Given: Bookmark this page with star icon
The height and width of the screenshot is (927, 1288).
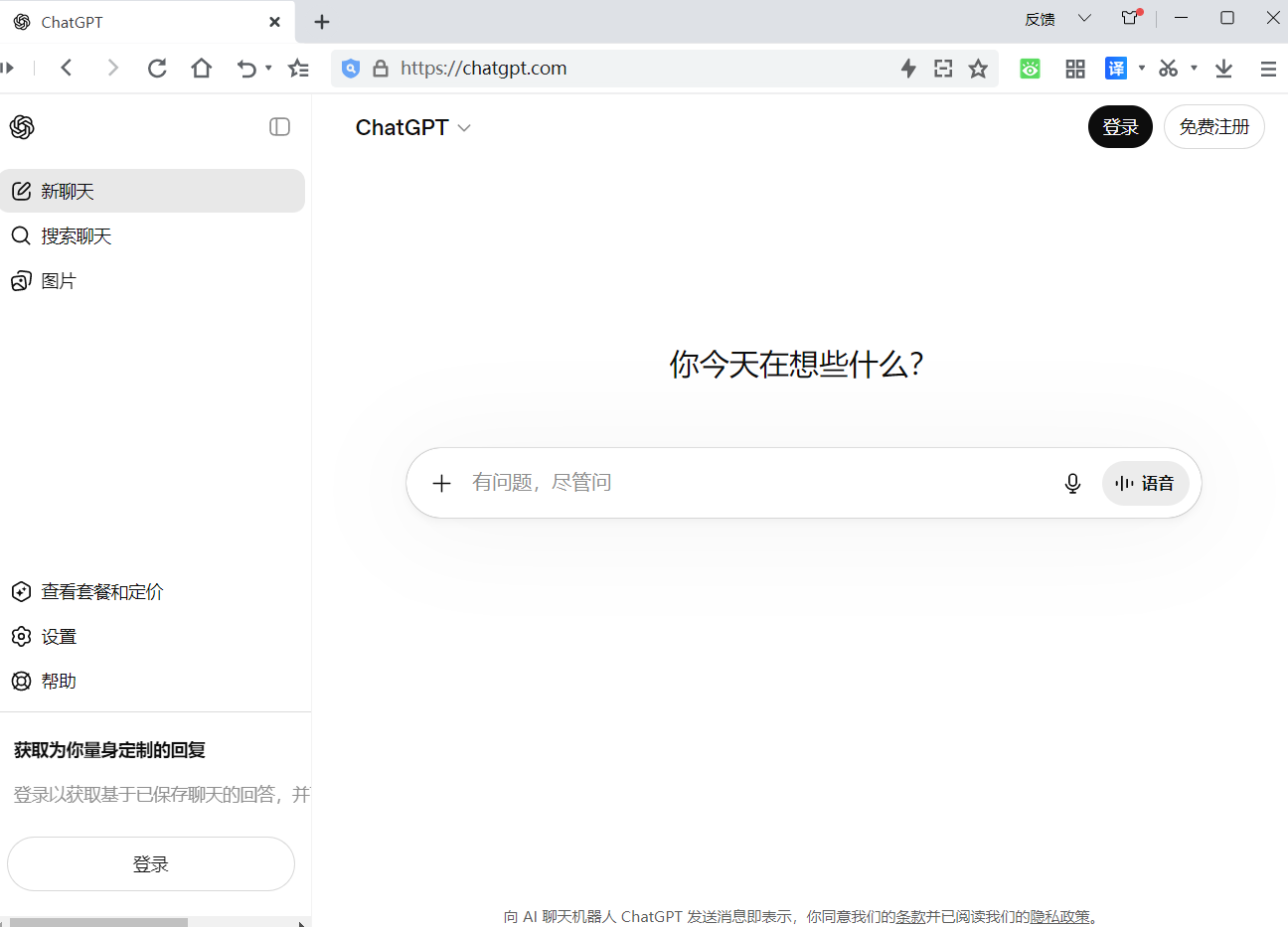Looking at the screenshot, I should [x=979, y=68].
